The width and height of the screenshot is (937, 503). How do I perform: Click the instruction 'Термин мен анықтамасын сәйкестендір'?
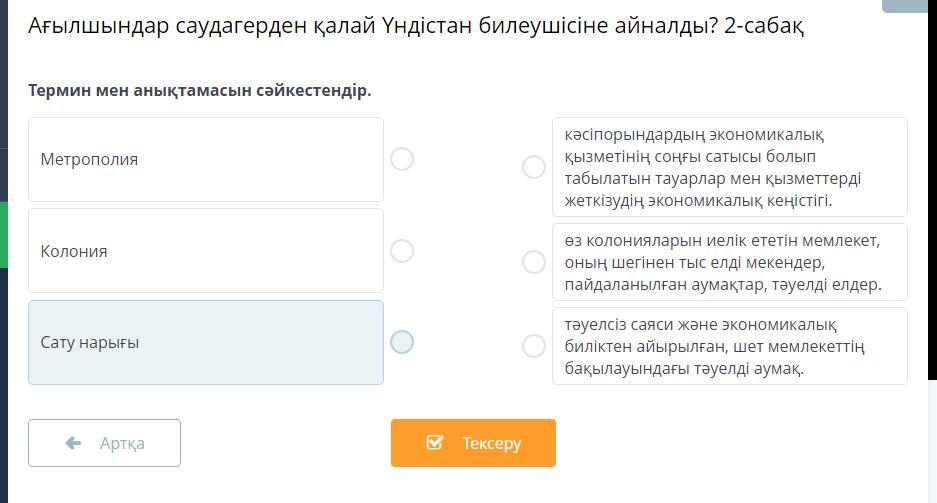(200, 91)
